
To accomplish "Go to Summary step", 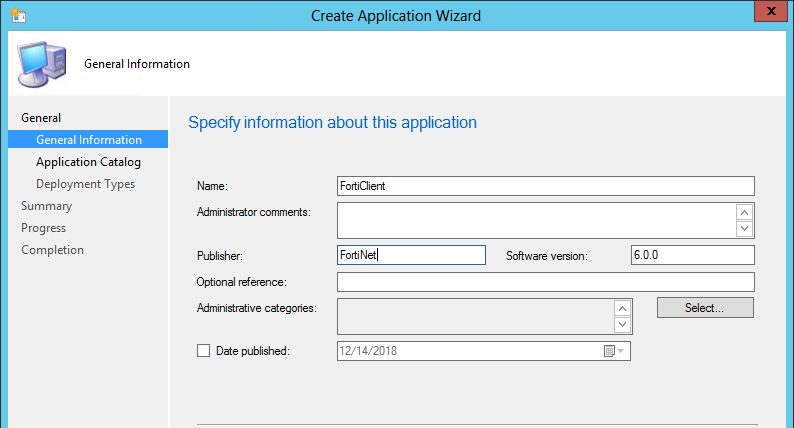I will pos(47,206).
